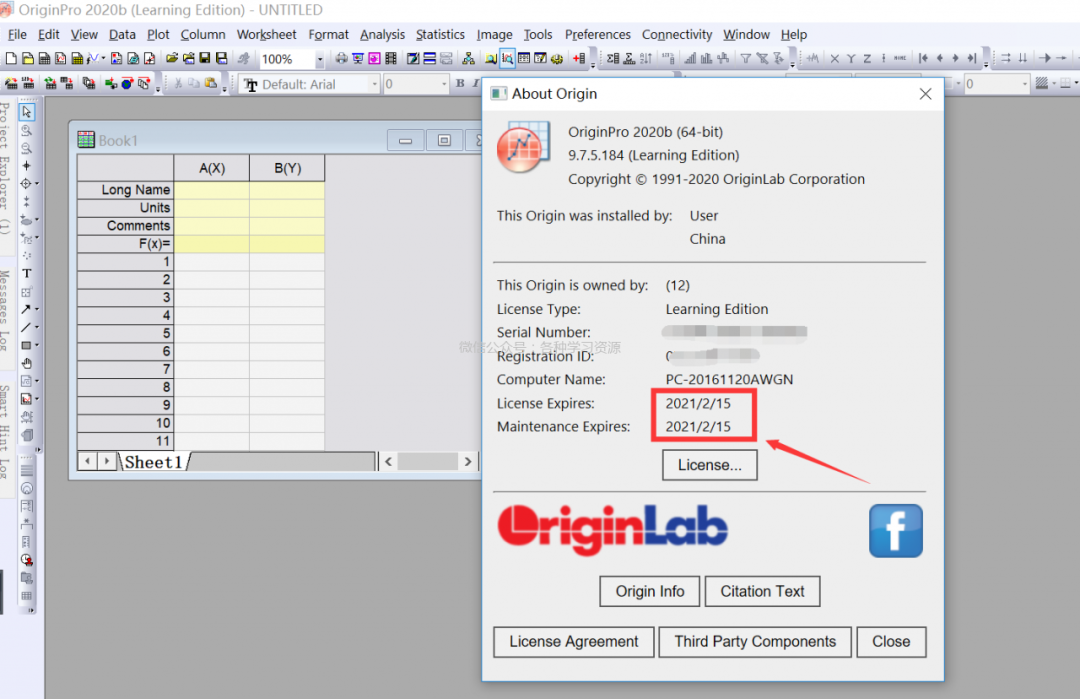Click the Sort worksheet icon
The width and height of the screenshot is (1080, 699).
point(646,59)
